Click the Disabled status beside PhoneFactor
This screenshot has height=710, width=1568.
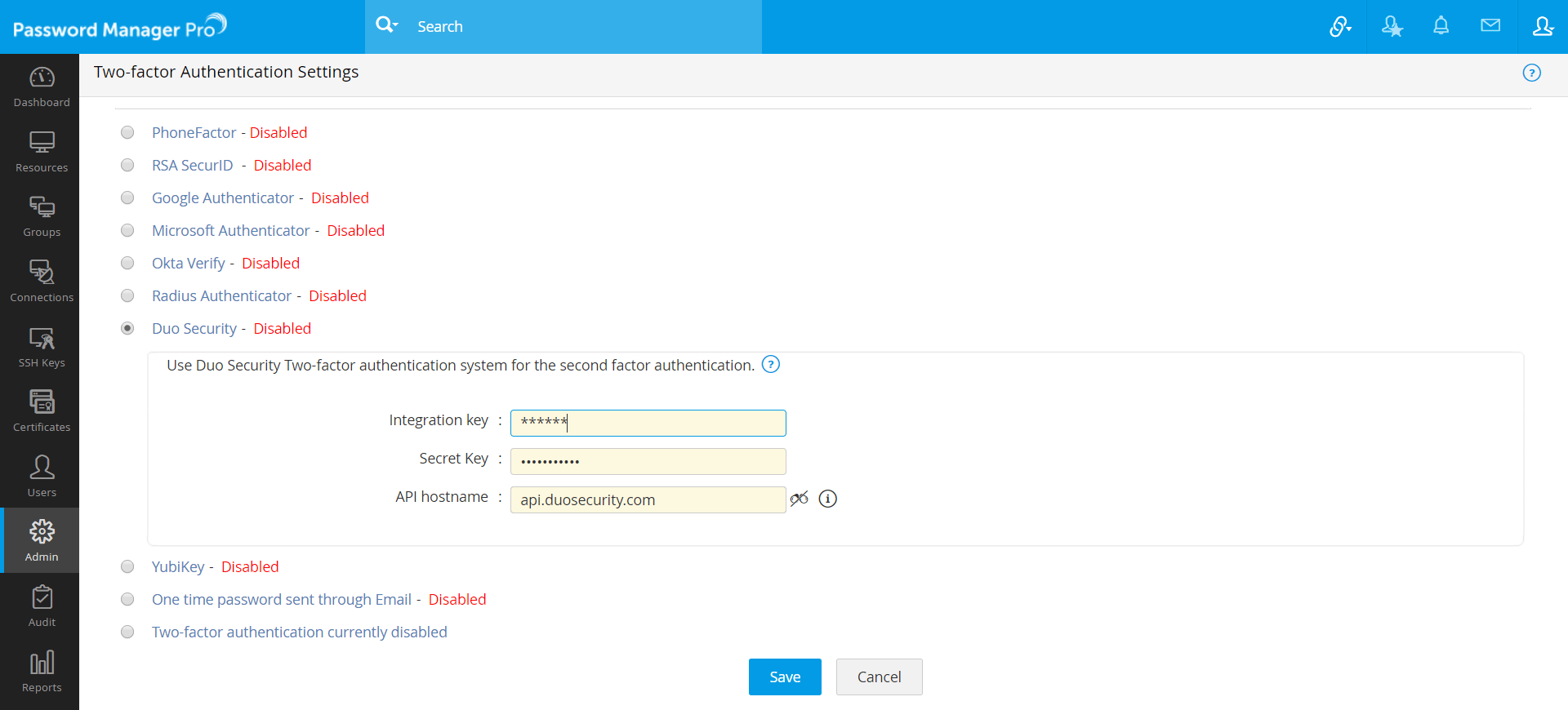pyautogui.click(x=278, y=132)
